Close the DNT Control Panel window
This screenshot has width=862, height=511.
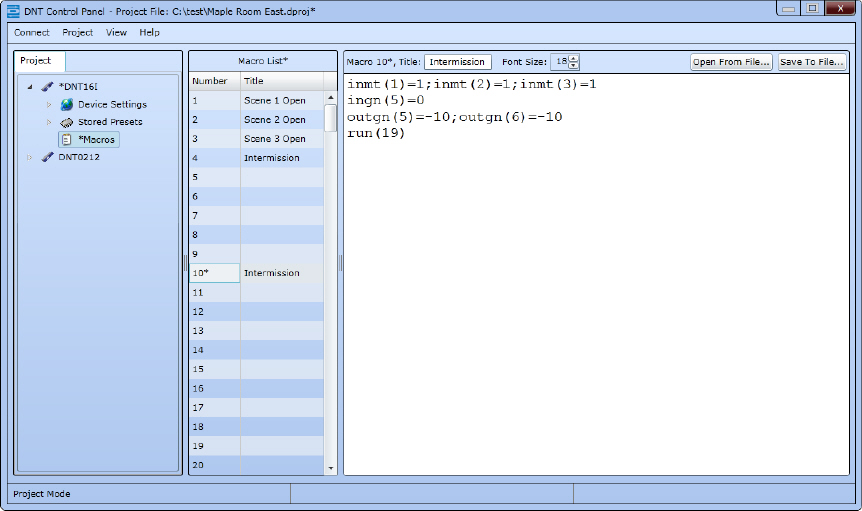coord(840,8)
